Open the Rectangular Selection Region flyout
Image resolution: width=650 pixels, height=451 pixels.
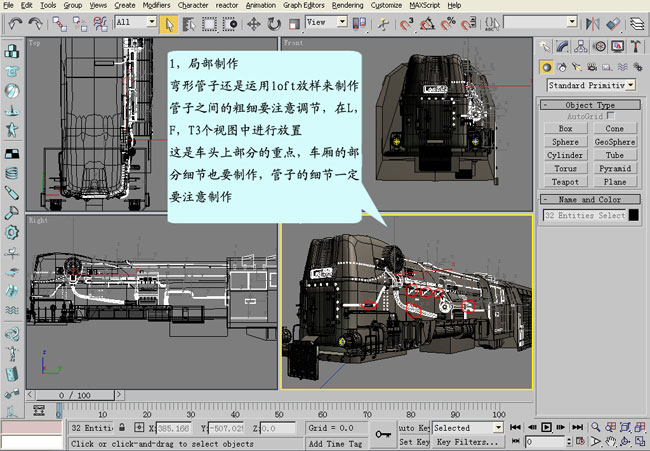pos(209,24)
